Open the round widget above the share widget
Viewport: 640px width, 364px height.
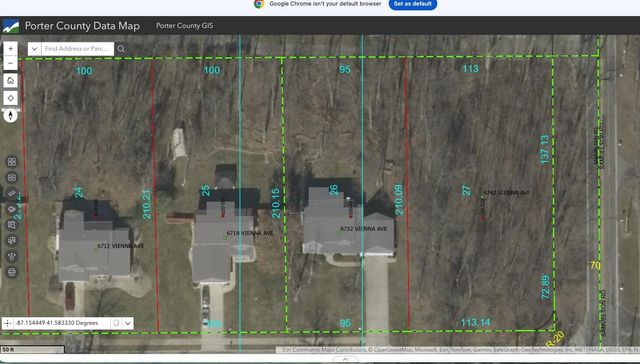point(12,240)
